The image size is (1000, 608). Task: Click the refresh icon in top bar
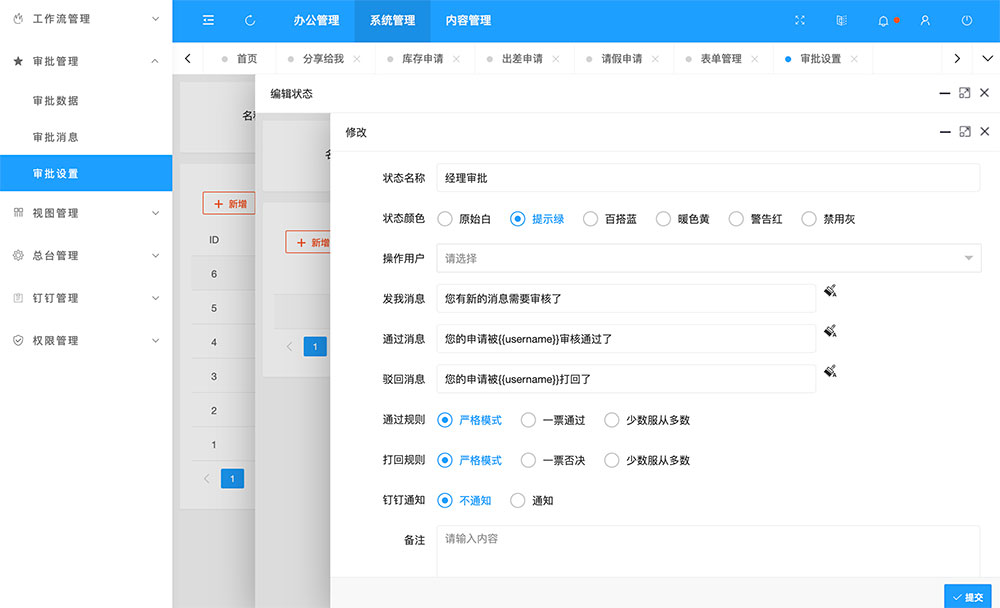click(x=250, y=20)
